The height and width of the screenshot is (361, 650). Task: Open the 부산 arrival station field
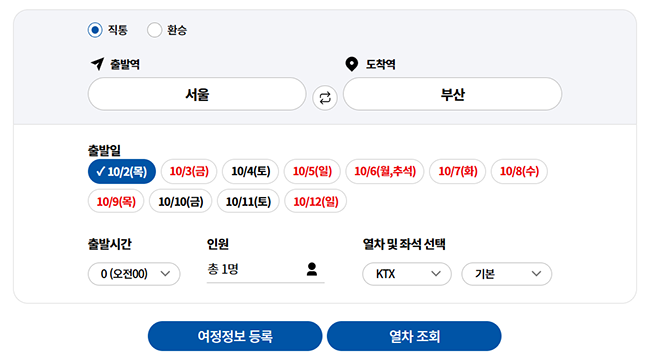452,94
